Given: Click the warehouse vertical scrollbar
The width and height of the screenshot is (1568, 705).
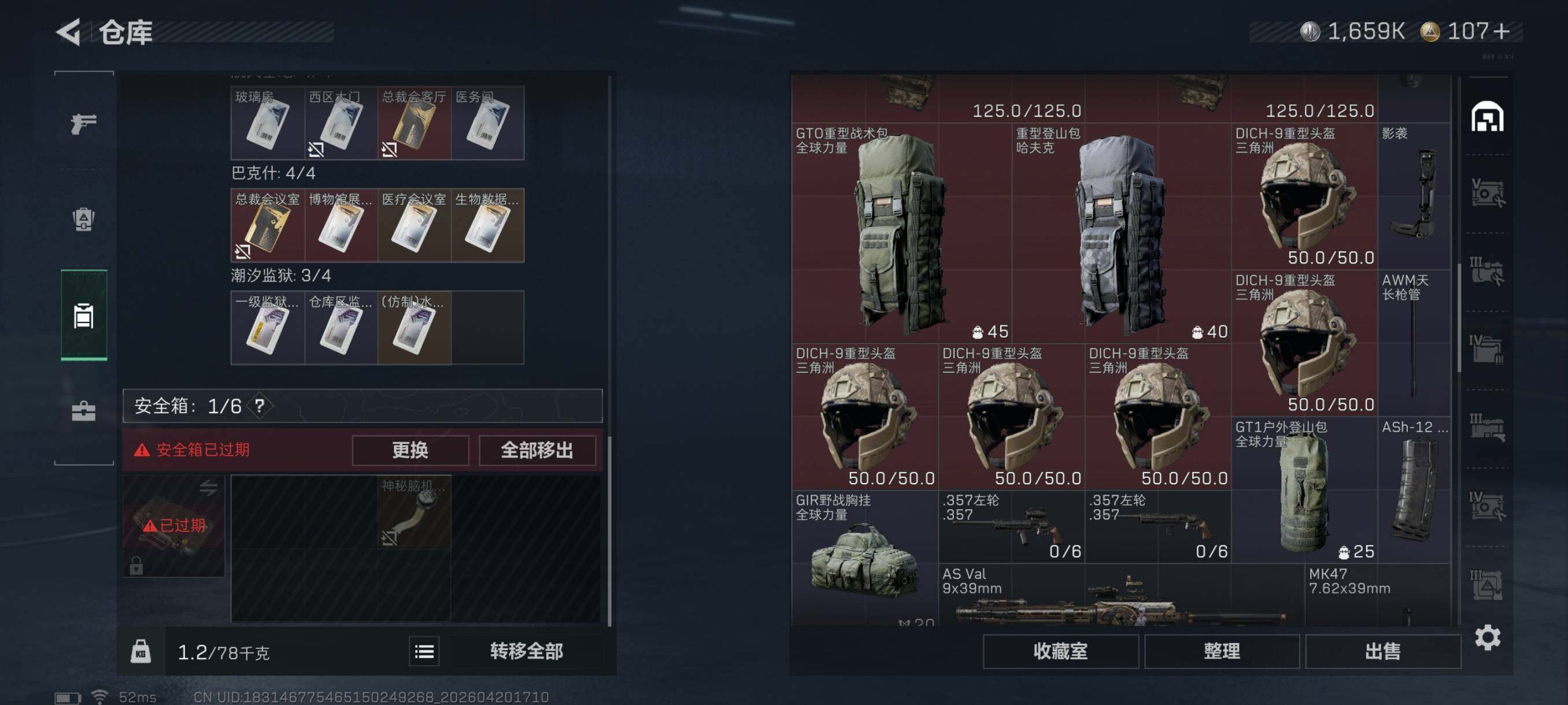Looking at the screenshot, I should click(1459, 316).
